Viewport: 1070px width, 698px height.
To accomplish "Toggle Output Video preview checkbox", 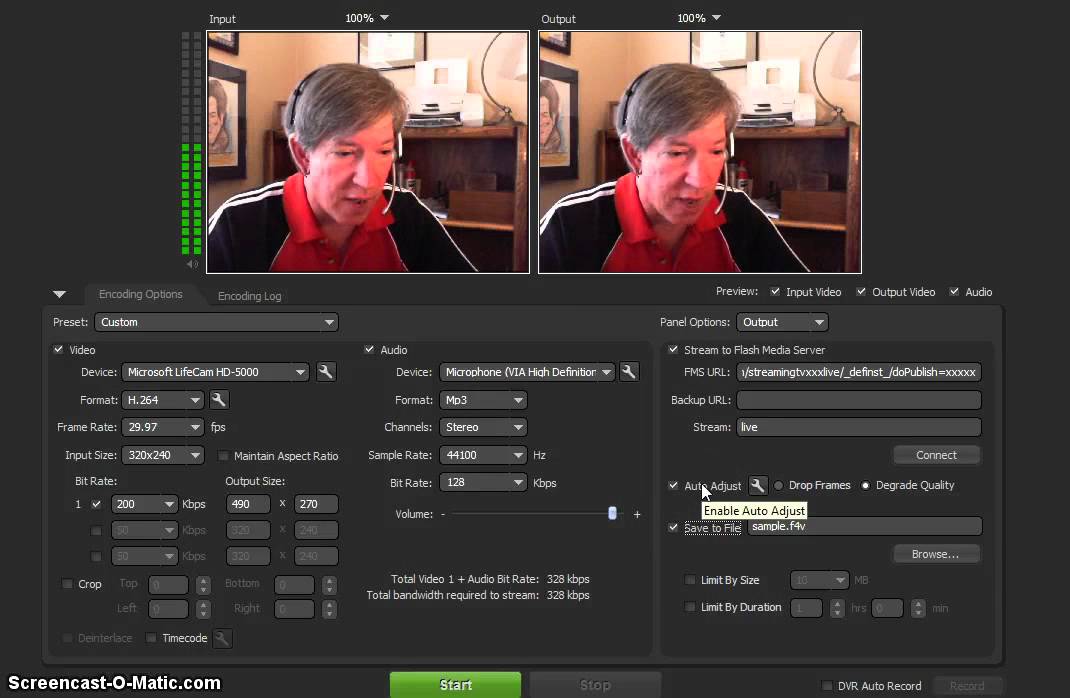I will coord(861,291).
